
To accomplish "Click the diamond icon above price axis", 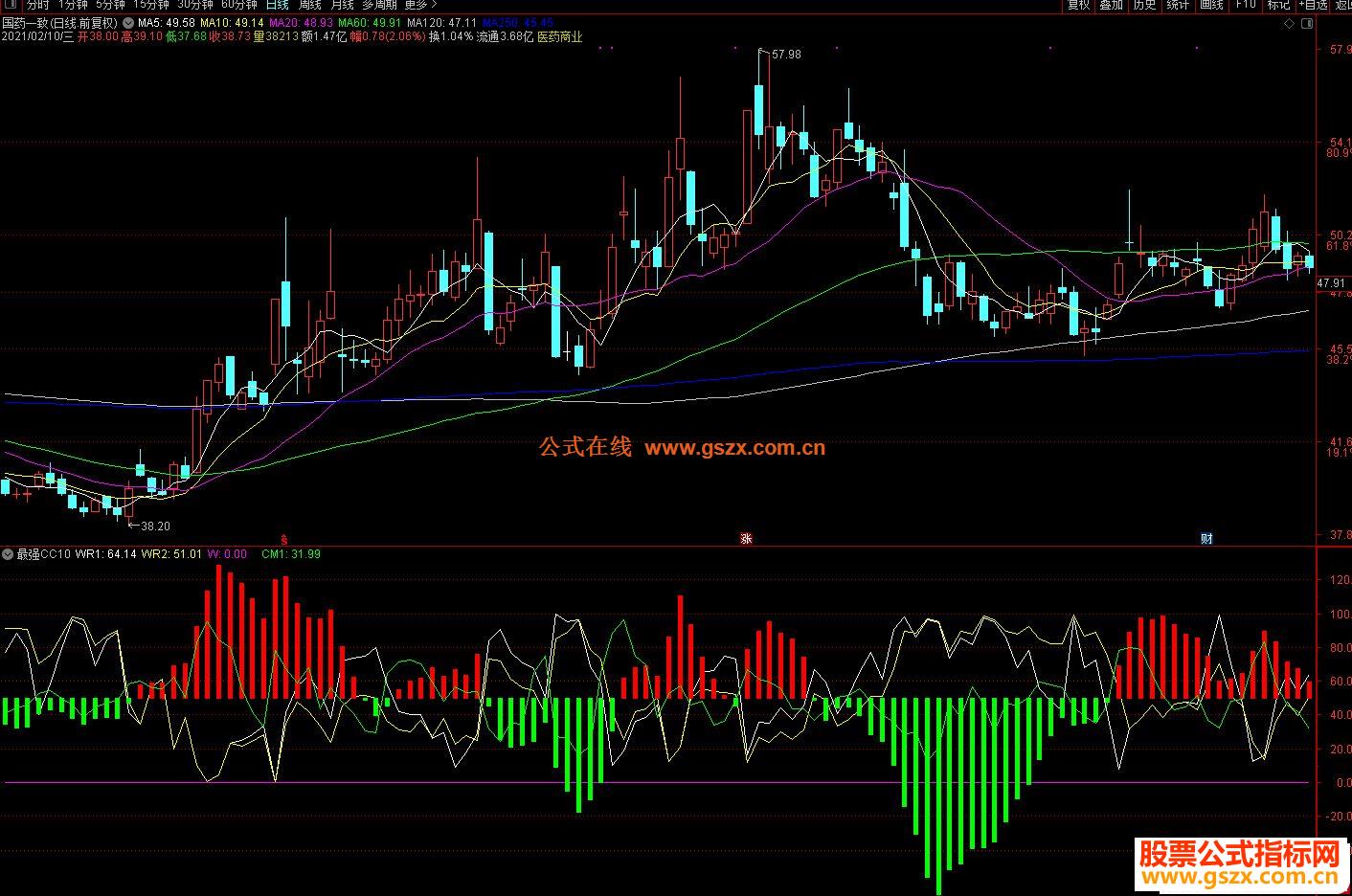I will (x=1290, y=23).
